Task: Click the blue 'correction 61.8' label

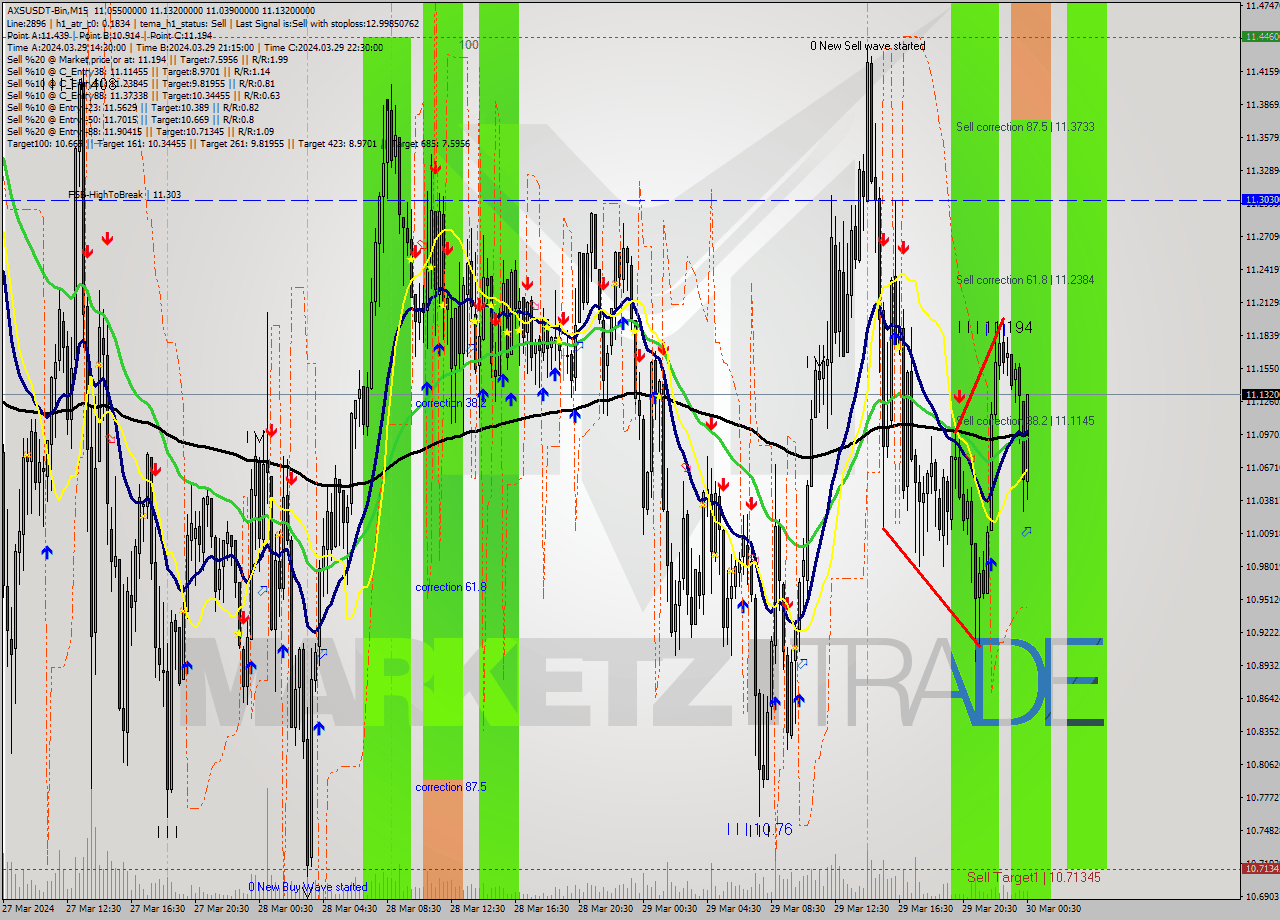Action: pyautogui.click(x=450, y=587)
